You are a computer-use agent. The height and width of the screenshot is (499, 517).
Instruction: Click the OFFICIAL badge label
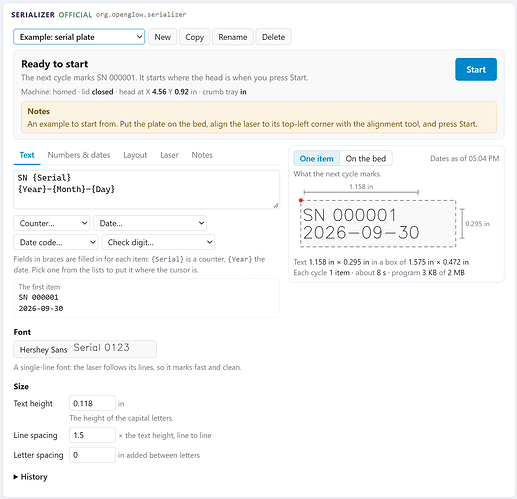point(75,15)
